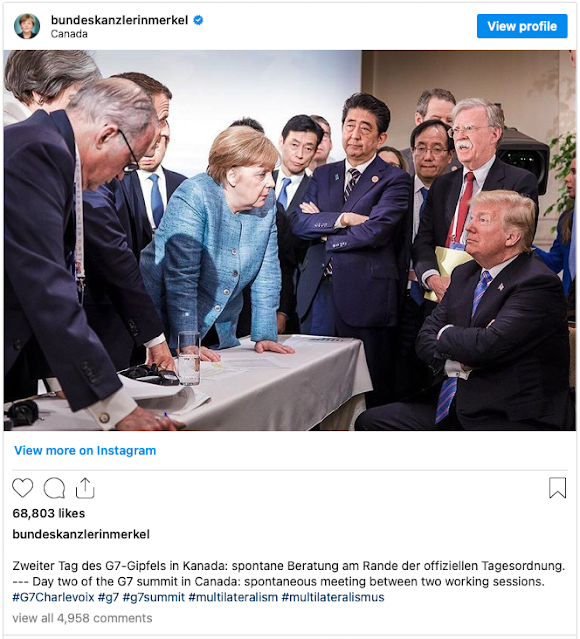
Task: Click bundeskanzlerinmerkel username above the caption
Action: 81,534
